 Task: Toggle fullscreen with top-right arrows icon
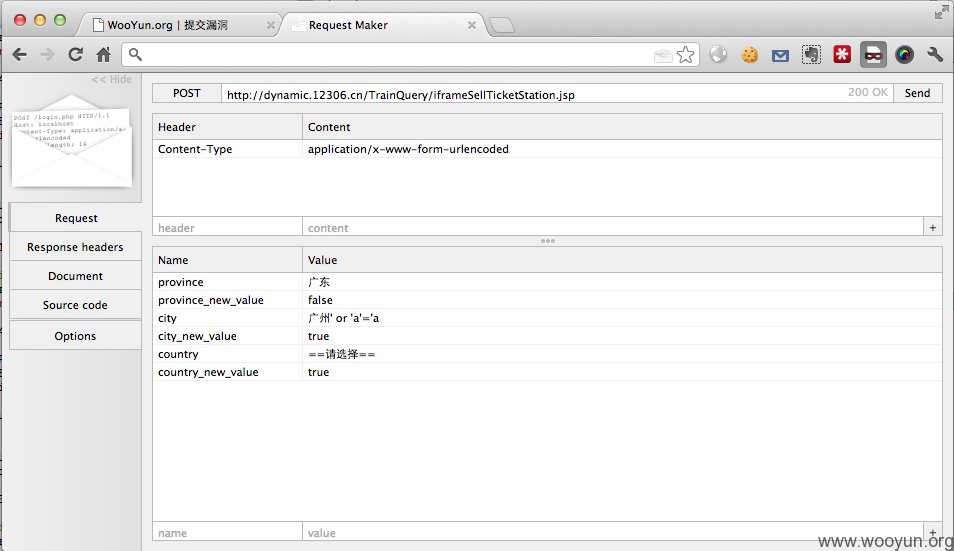coord(941,12)
